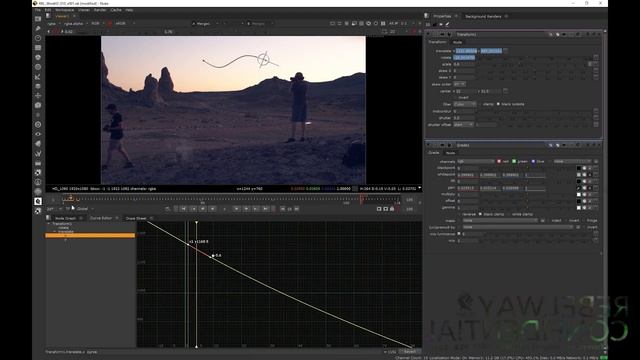The image size is (640, 360).
Task: Click animation menu icon beside center
Action: click(x=505, y=91)
